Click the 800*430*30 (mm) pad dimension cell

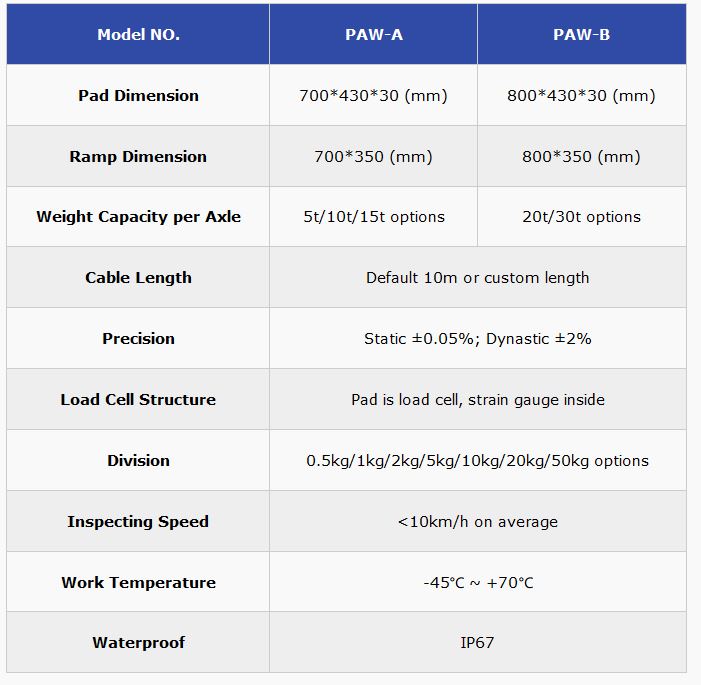point(581,96)
